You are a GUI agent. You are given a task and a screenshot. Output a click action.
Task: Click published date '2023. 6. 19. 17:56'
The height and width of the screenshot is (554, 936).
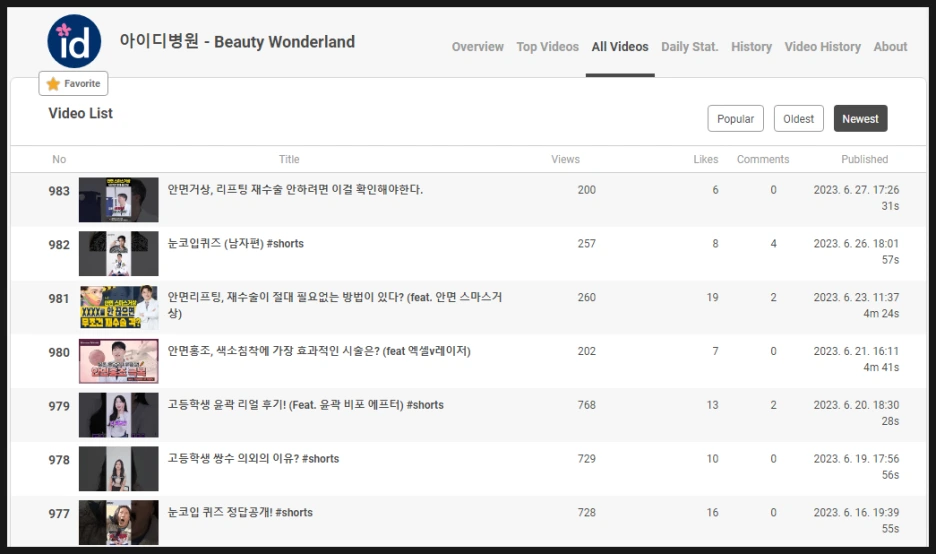(856, 458)
